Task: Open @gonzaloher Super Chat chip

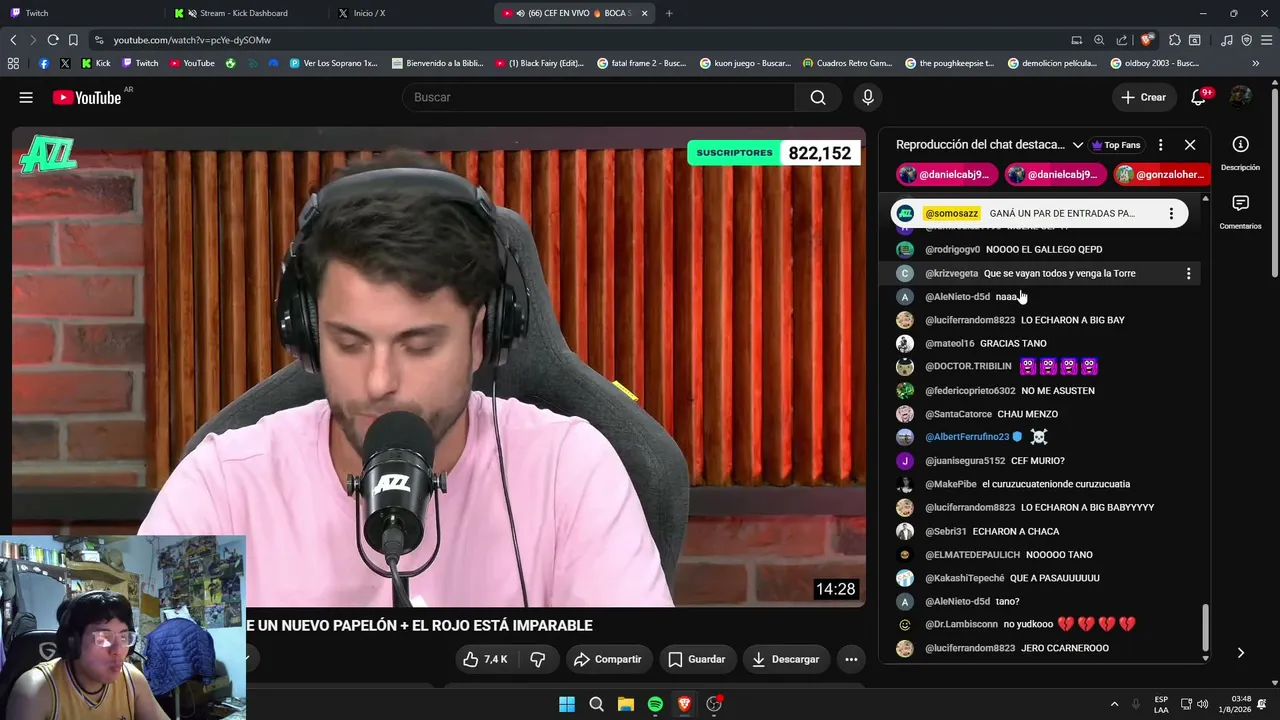Action: coord(1162,174)
